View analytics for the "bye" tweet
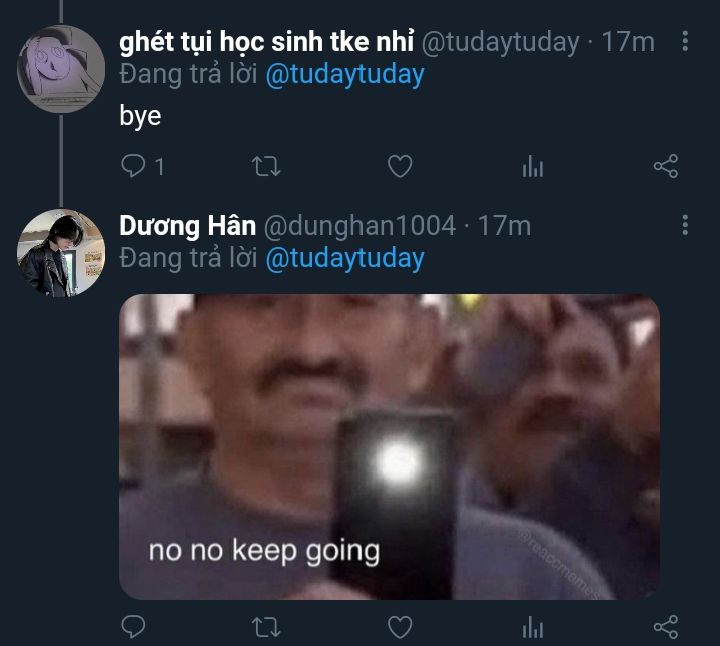Screen dimensions: 720x646 click(x=532, y=167)
